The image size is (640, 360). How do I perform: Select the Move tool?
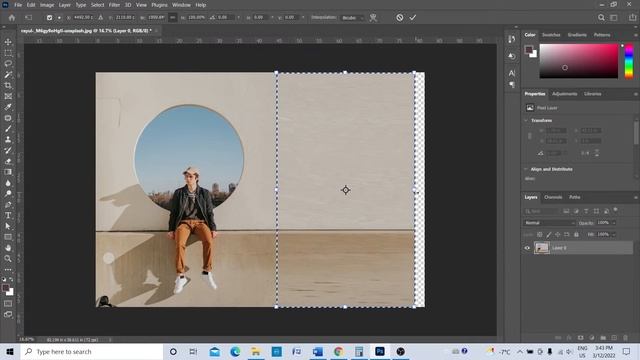pyautogui.click(x=8, y=42)
